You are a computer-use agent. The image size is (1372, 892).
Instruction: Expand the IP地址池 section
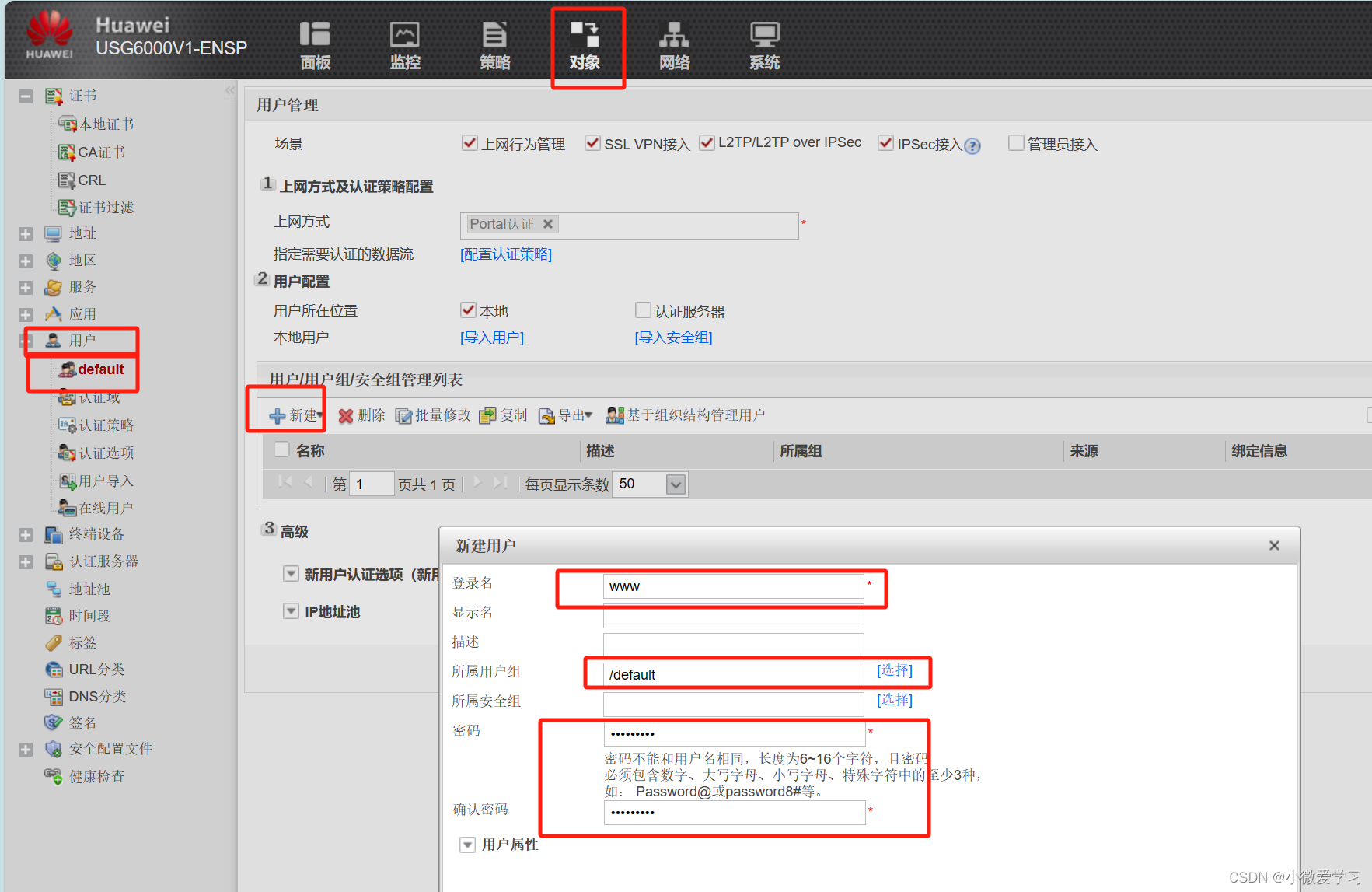[291, 611]
